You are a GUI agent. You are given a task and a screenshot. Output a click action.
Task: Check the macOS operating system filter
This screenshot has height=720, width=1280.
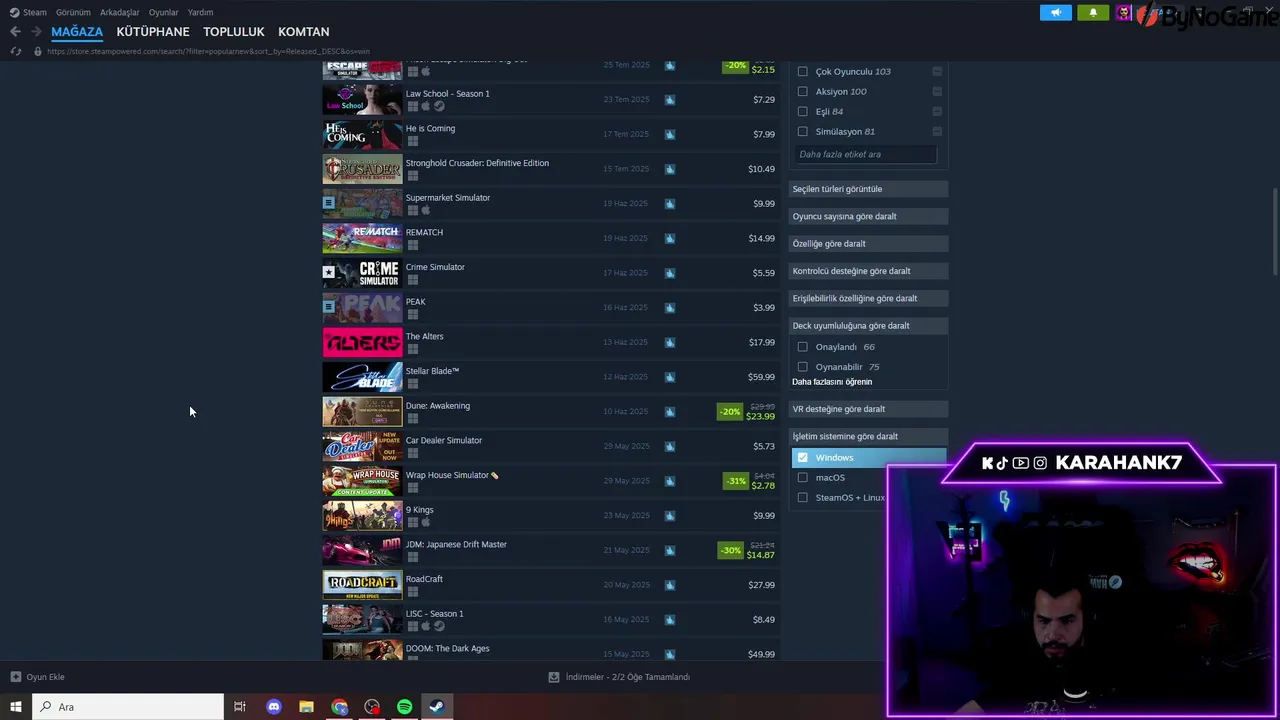(x=802, y=477)
